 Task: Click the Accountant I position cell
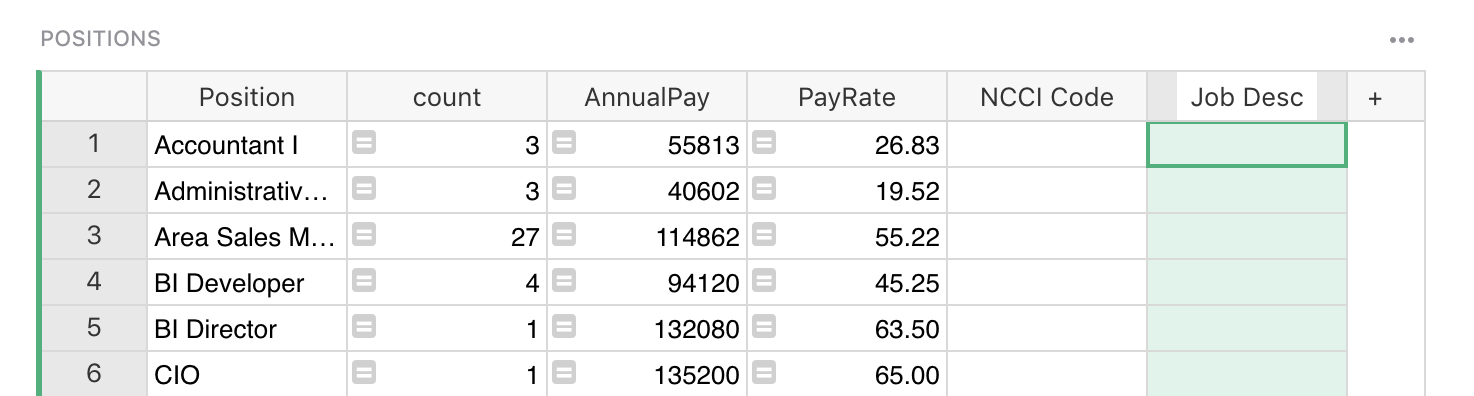247,145
